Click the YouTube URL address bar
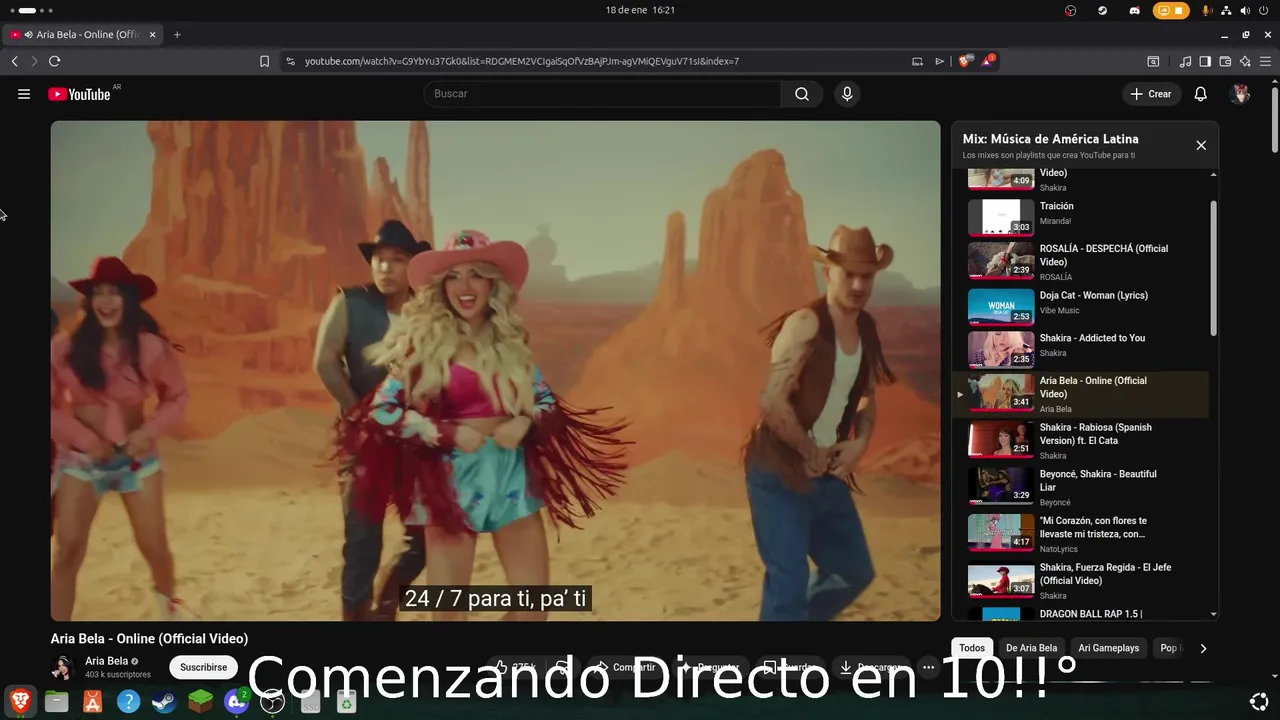 click(600, 61)
